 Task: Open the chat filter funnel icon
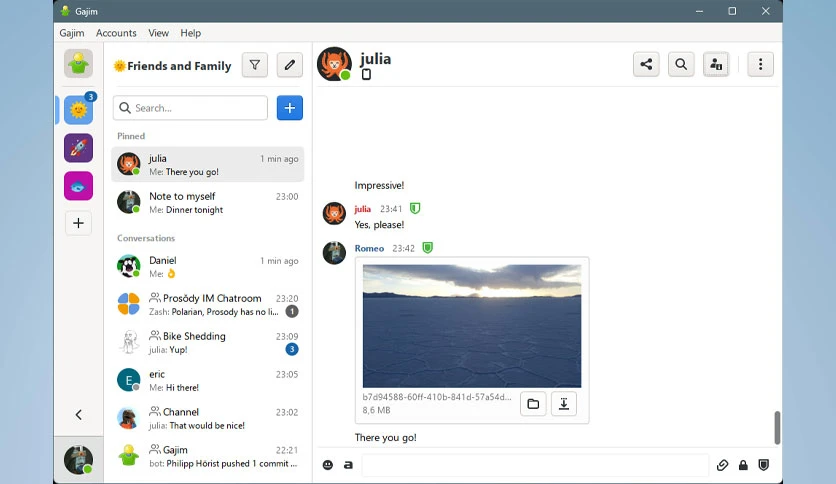255,65
